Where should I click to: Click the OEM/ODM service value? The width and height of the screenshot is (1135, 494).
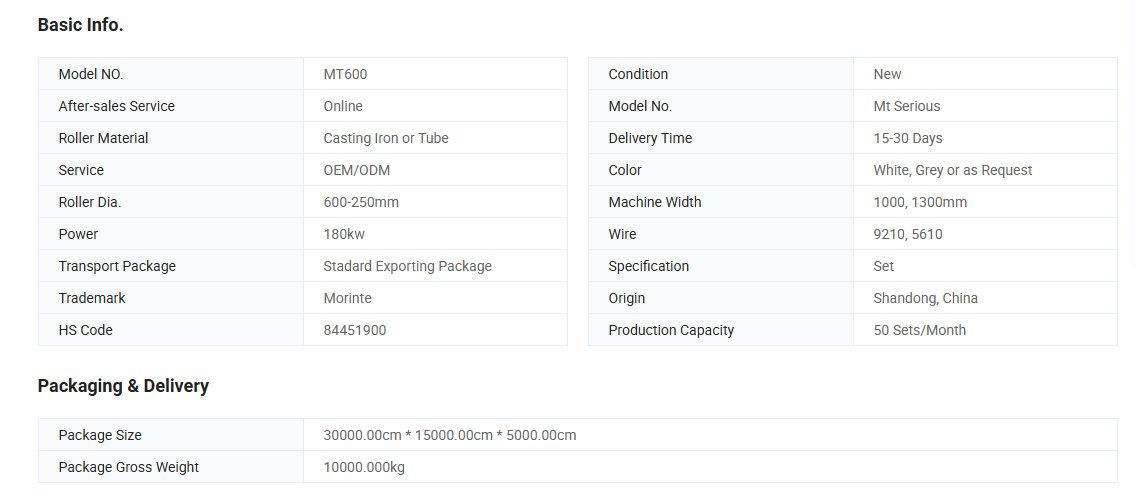[356, 170]
